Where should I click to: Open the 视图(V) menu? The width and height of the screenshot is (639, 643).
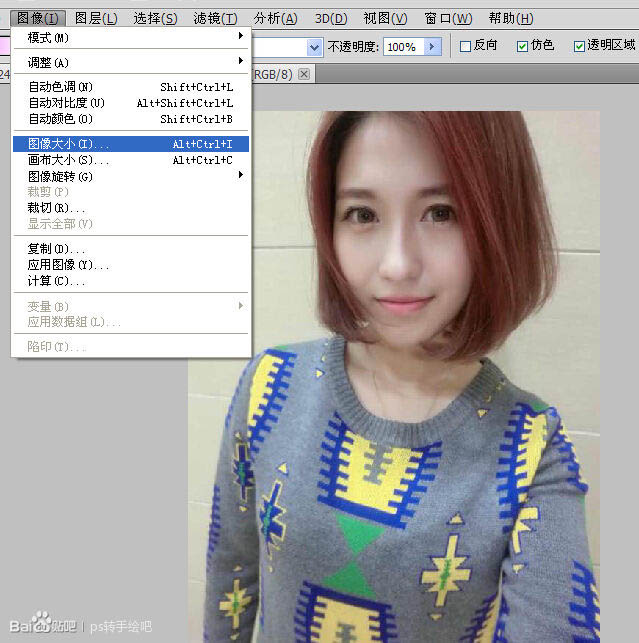pyautogui.click(x=386, y=18)
